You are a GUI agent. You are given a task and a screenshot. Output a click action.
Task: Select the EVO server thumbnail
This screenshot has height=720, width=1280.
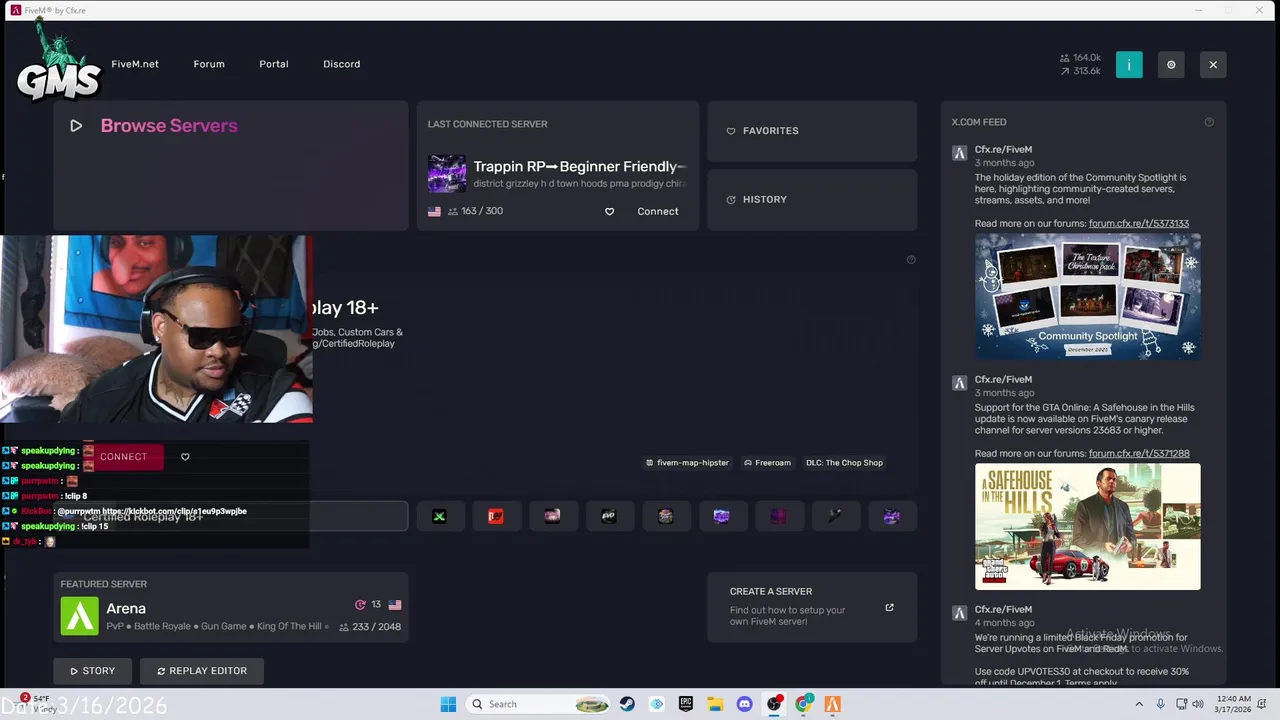pyautogui.click(x=608, y=516)
